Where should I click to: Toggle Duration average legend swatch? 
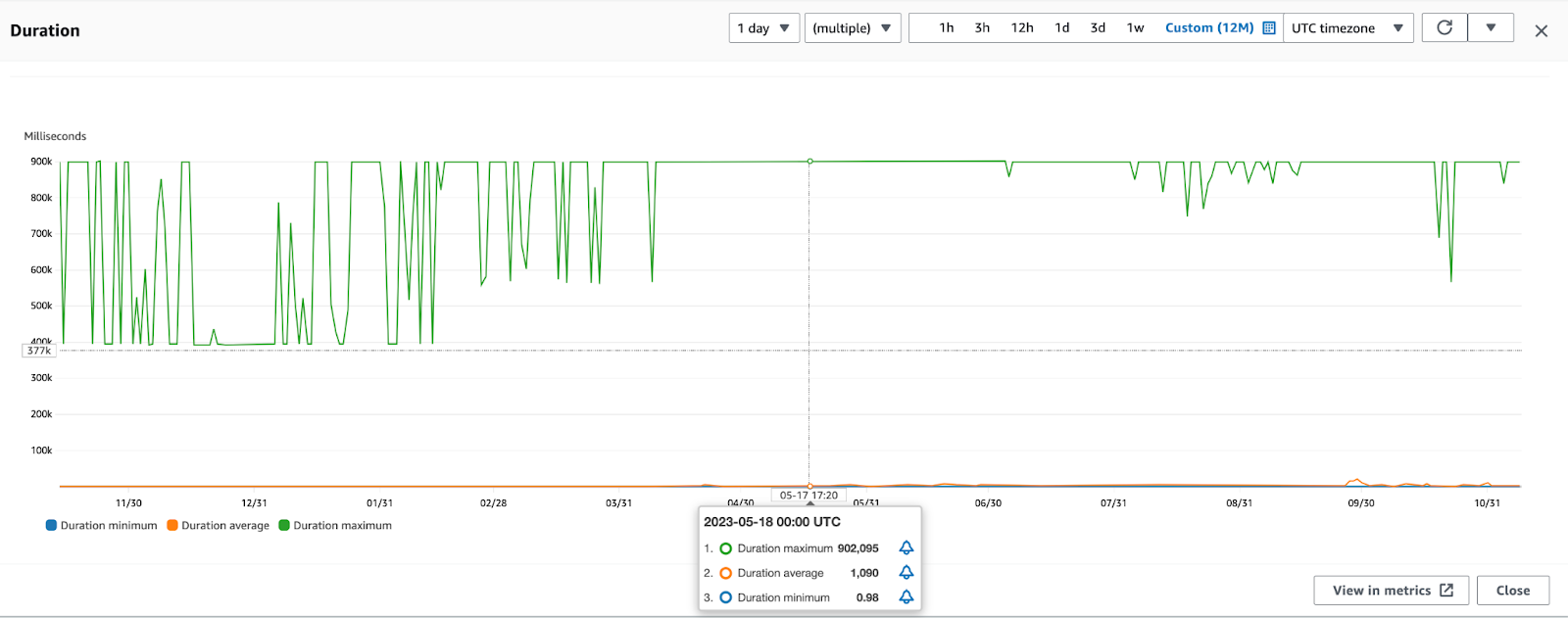tap(172, 525)
